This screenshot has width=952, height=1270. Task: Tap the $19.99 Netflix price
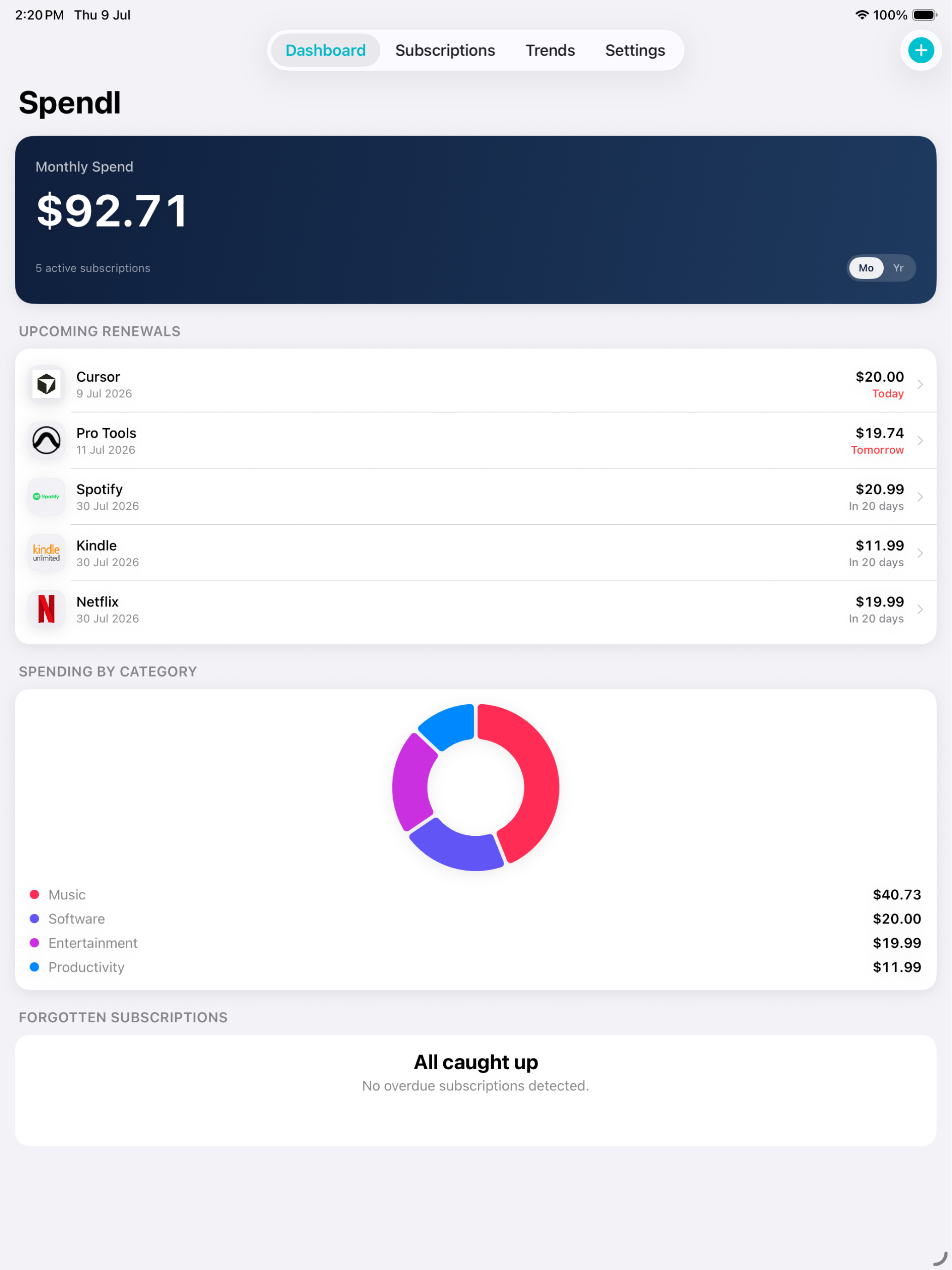tap(880, 602)
